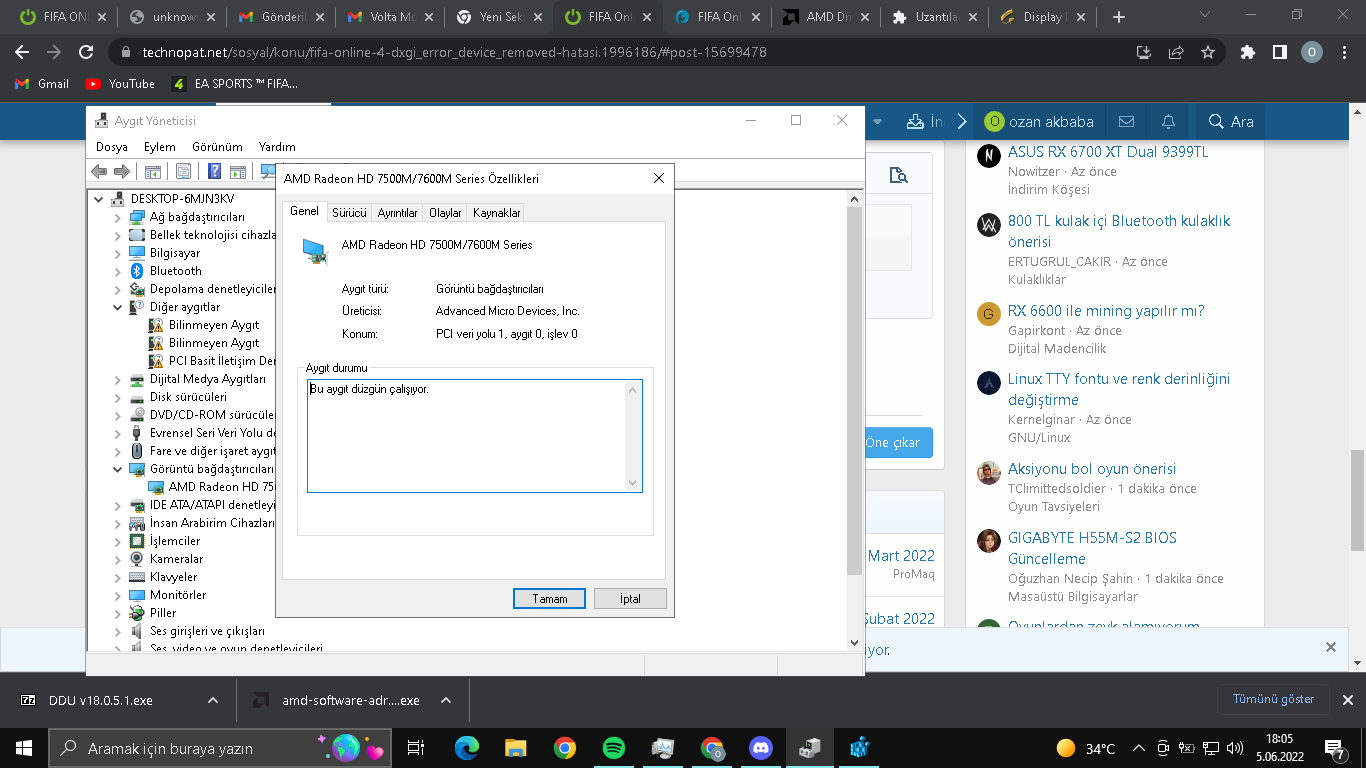Open the Ara search on Technopat
1366x768 pixels.
1231,122
